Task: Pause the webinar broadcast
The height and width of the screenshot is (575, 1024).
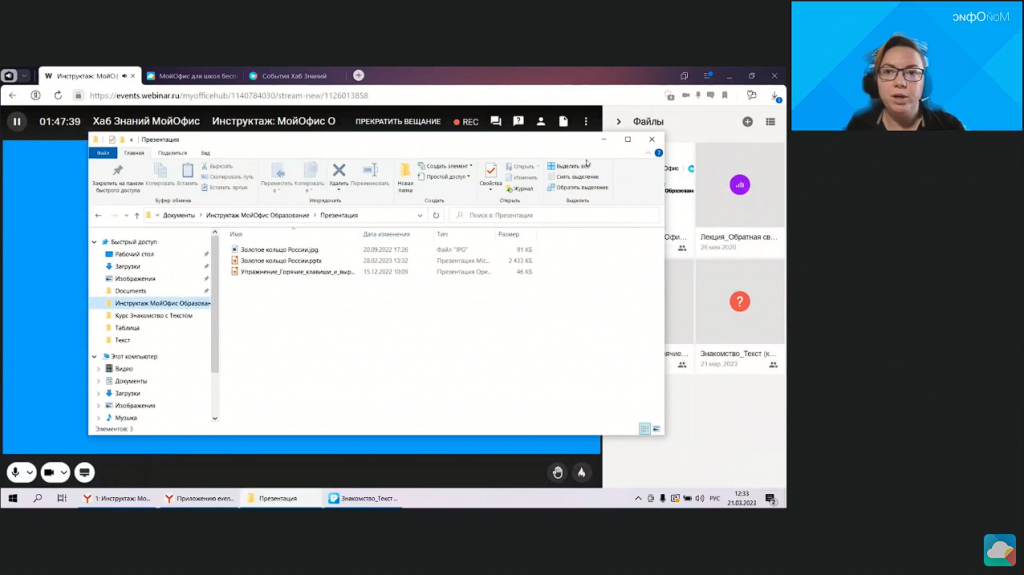Action: pyautogui.click(x=17, y=122)
